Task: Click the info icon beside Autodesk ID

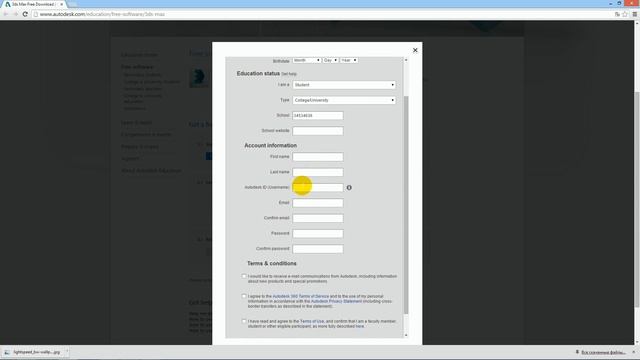Action: point(349,187)
